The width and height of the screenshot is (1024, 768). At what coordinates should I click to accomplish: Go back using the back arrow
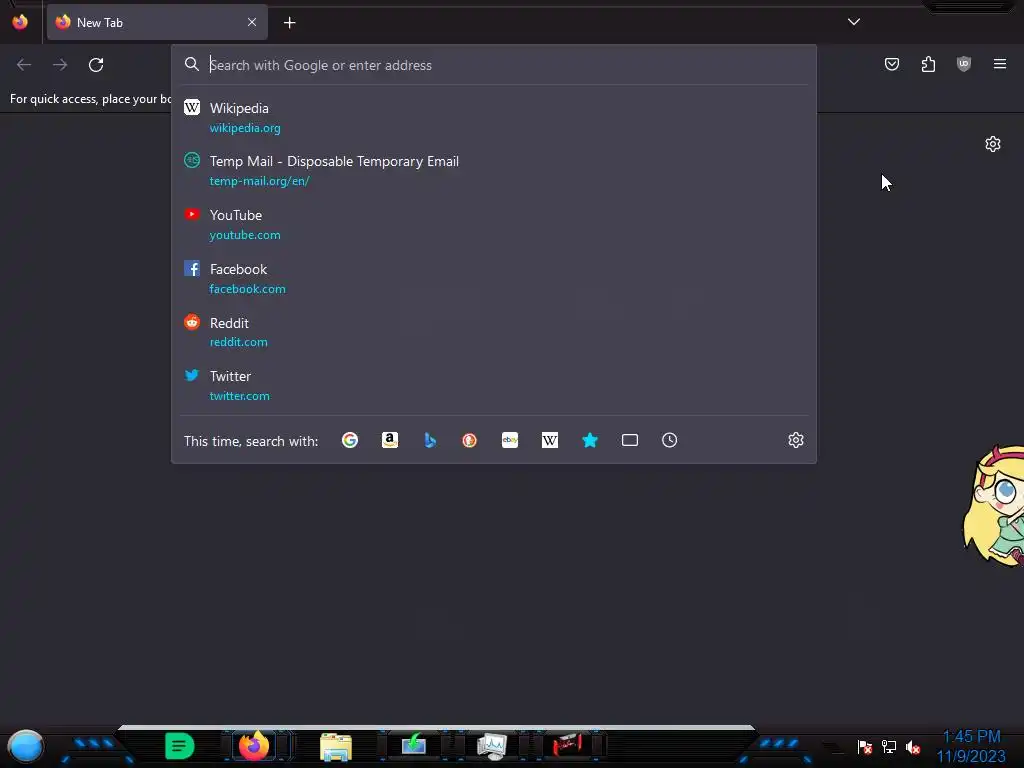[24, 65]
